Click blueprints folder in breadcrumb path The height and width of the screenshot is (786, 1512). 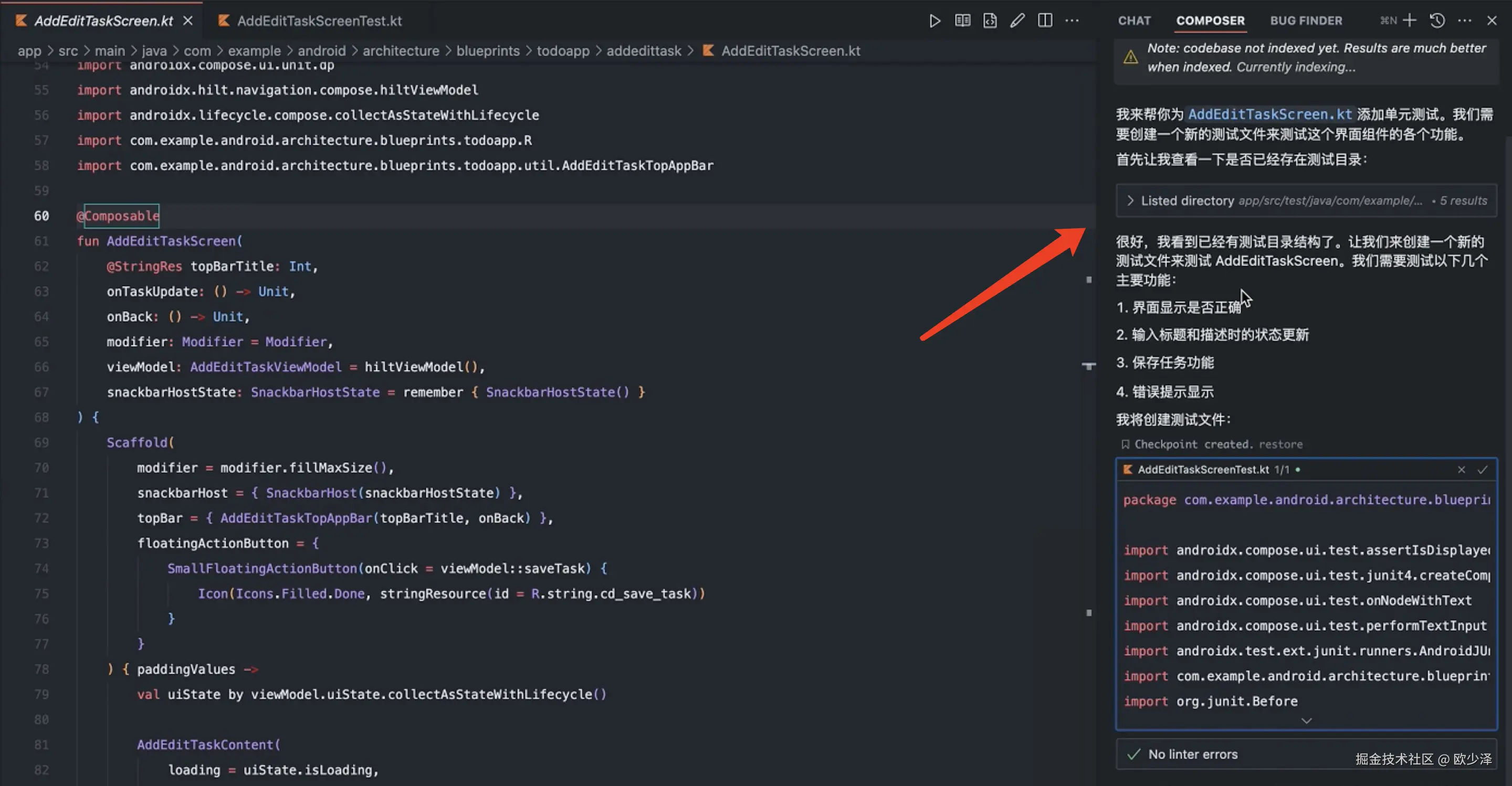[488, 51]
